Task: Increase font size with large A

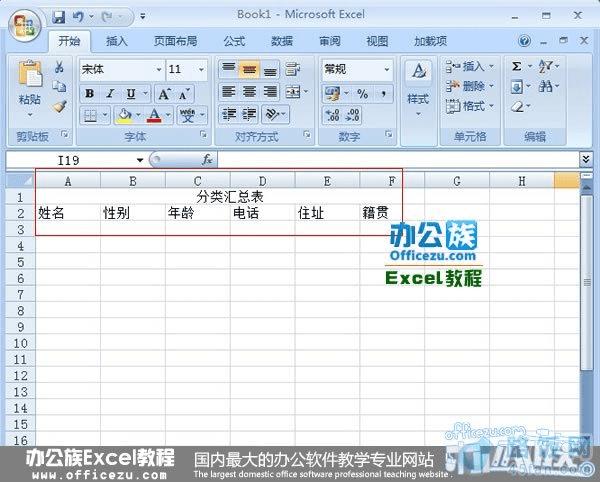Action: pyautogui.click(x=164, y=94)
